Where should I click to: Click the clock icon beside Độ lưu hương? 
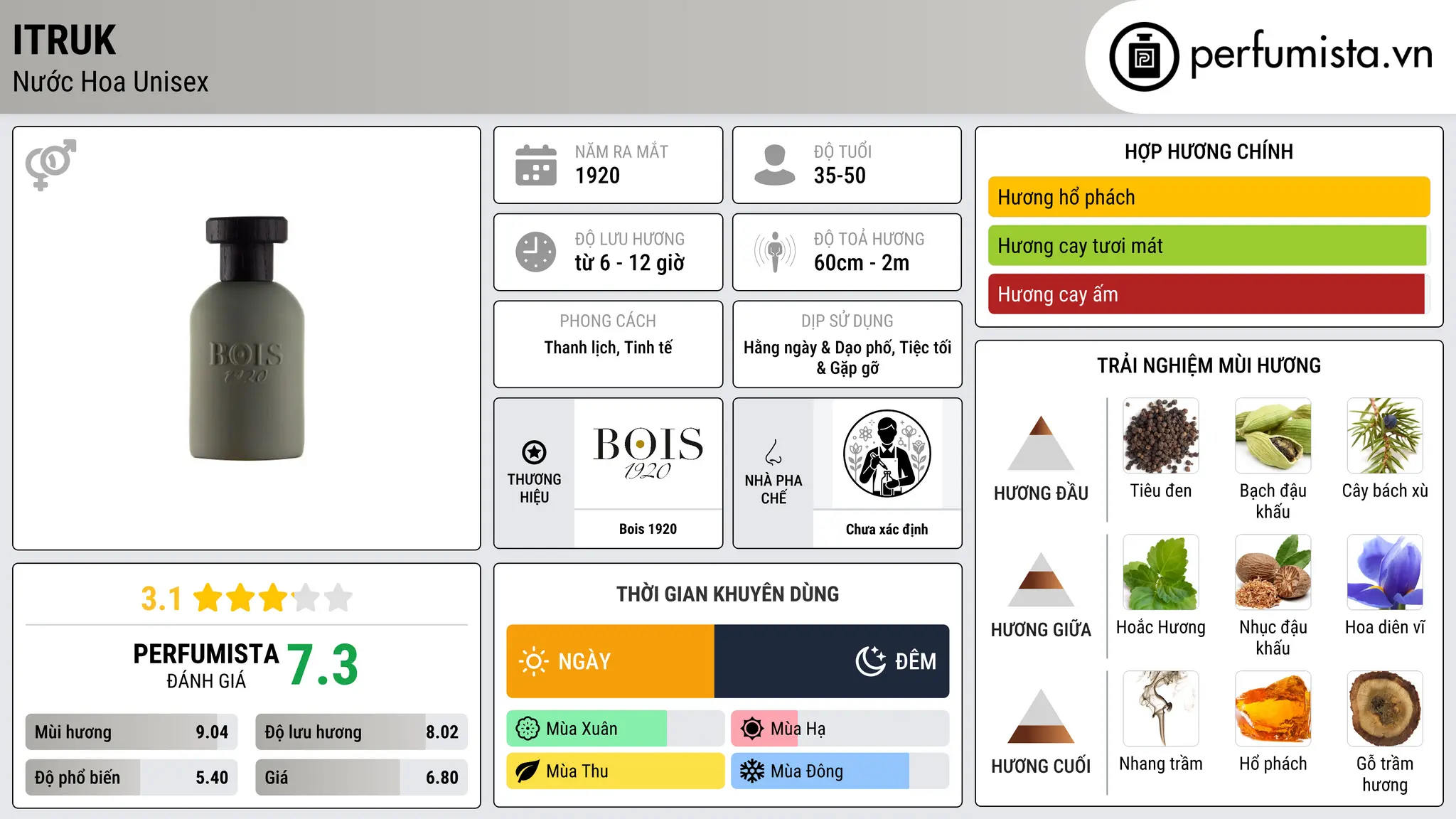[x=536, y=252]
